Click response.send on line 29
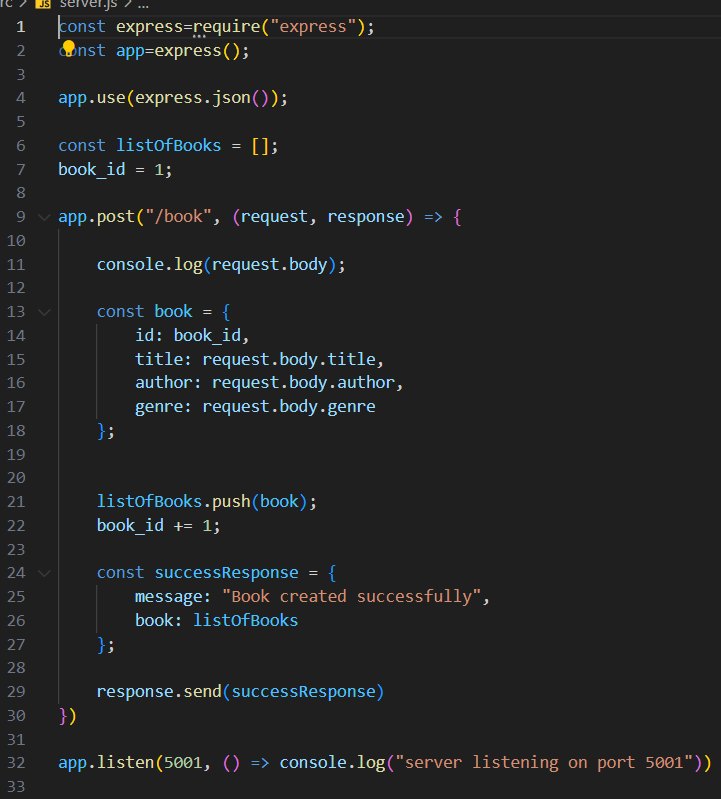 159,691
